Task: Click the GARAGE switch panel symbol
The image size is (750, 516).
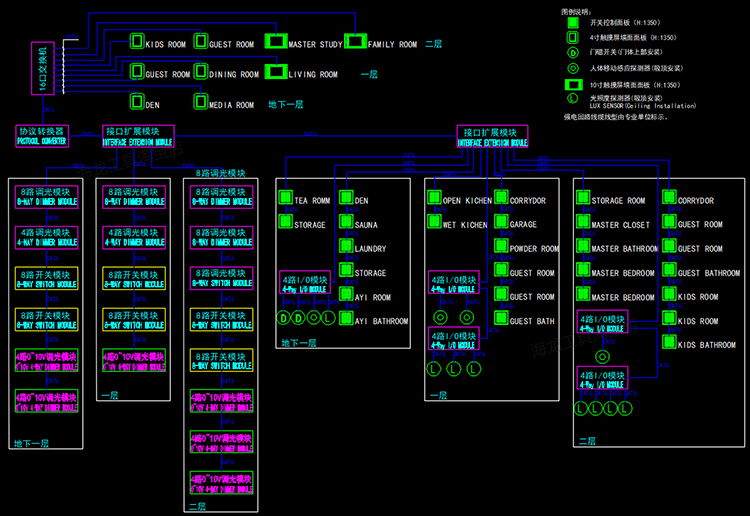Action: click(x=500, y=224)
